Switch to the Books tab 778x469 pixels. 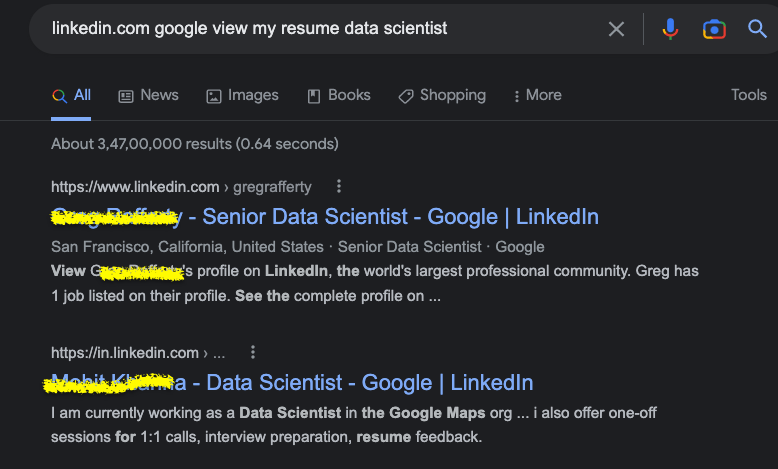point(338,95)
